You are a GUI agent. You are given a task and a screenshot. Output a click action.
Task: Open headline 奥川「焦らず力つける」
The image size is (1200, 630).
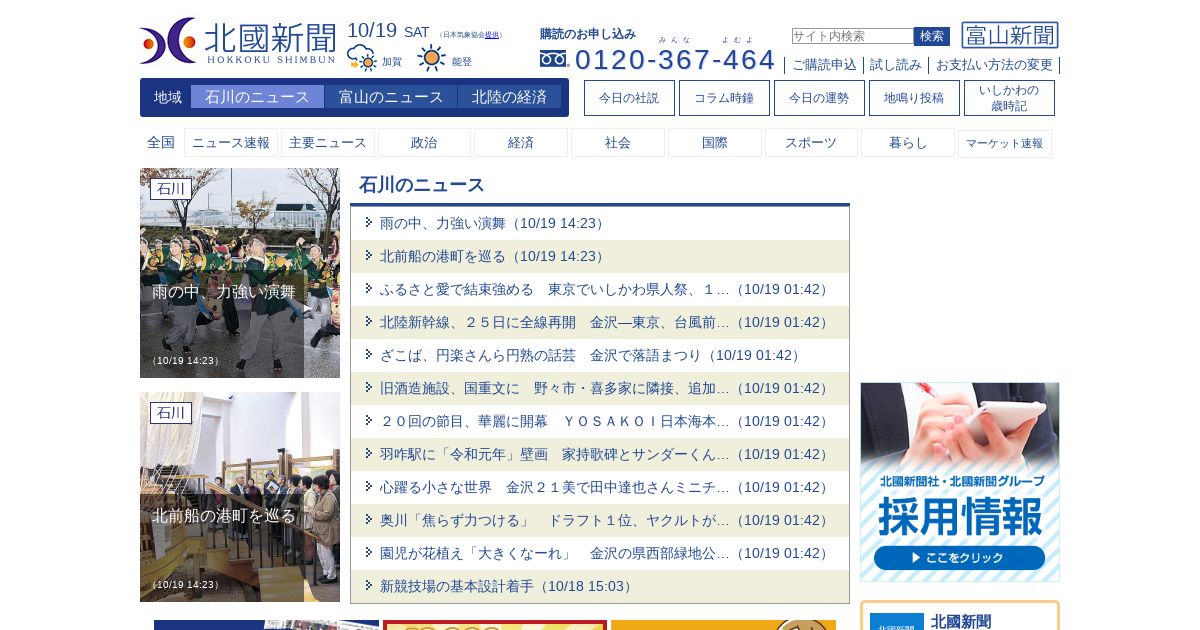point(606,520)
